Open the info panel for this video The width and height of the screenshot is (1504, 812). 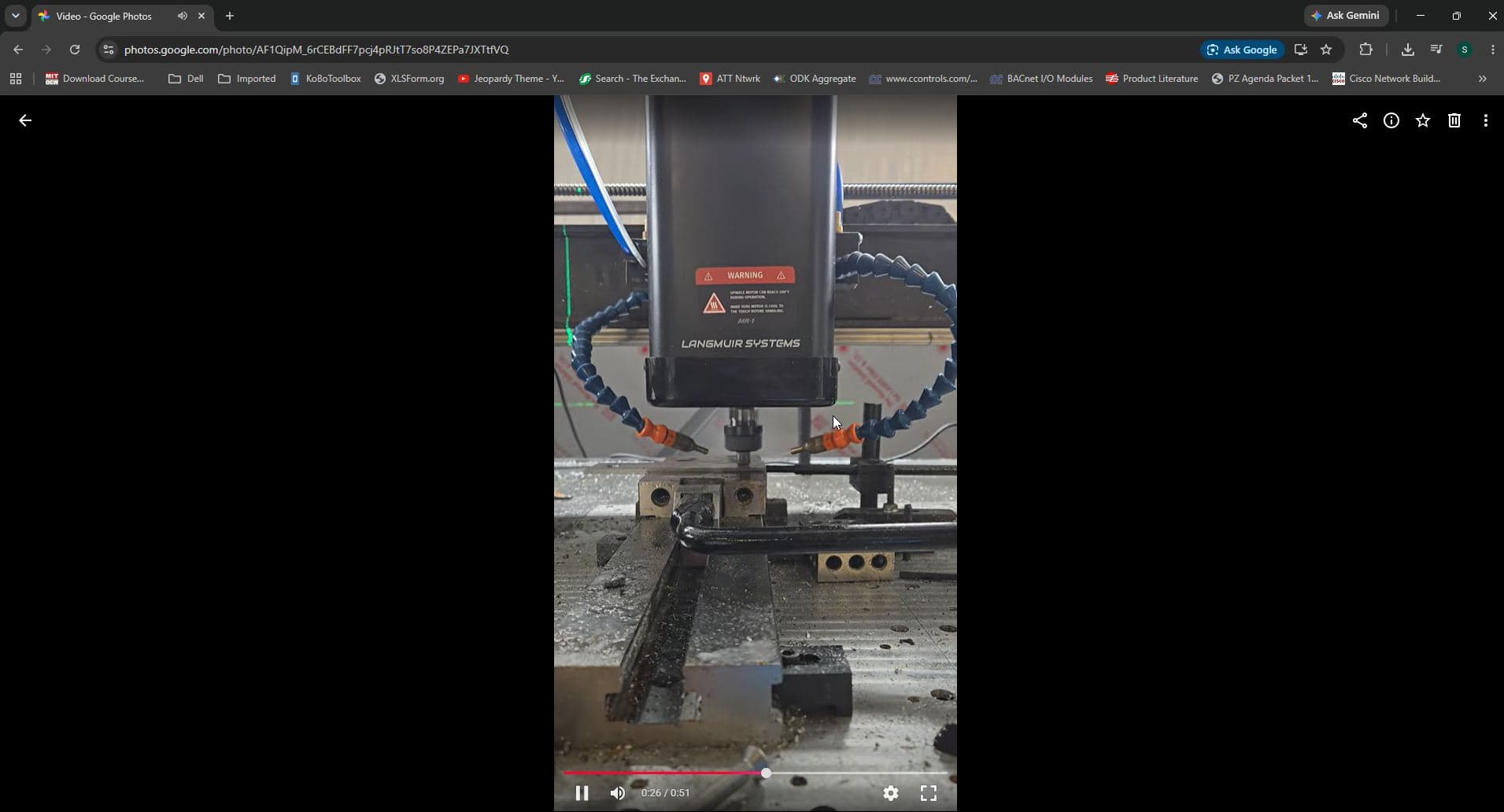click(x=1391, y=120)
